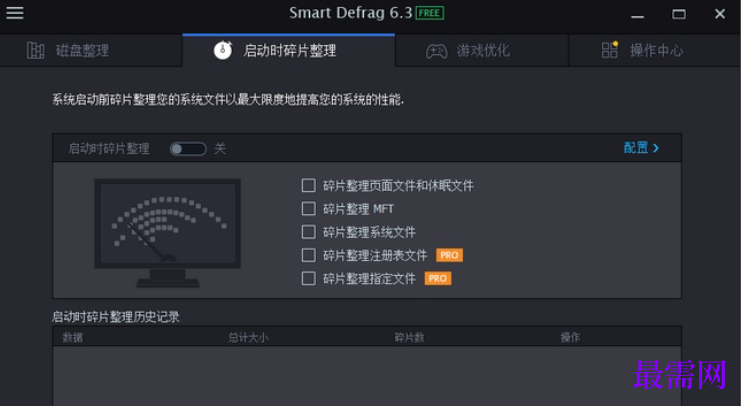745x406 pixels.
Task: Click the PRO badge beside 碎片整理指定文件
Action: coord(438,278)
